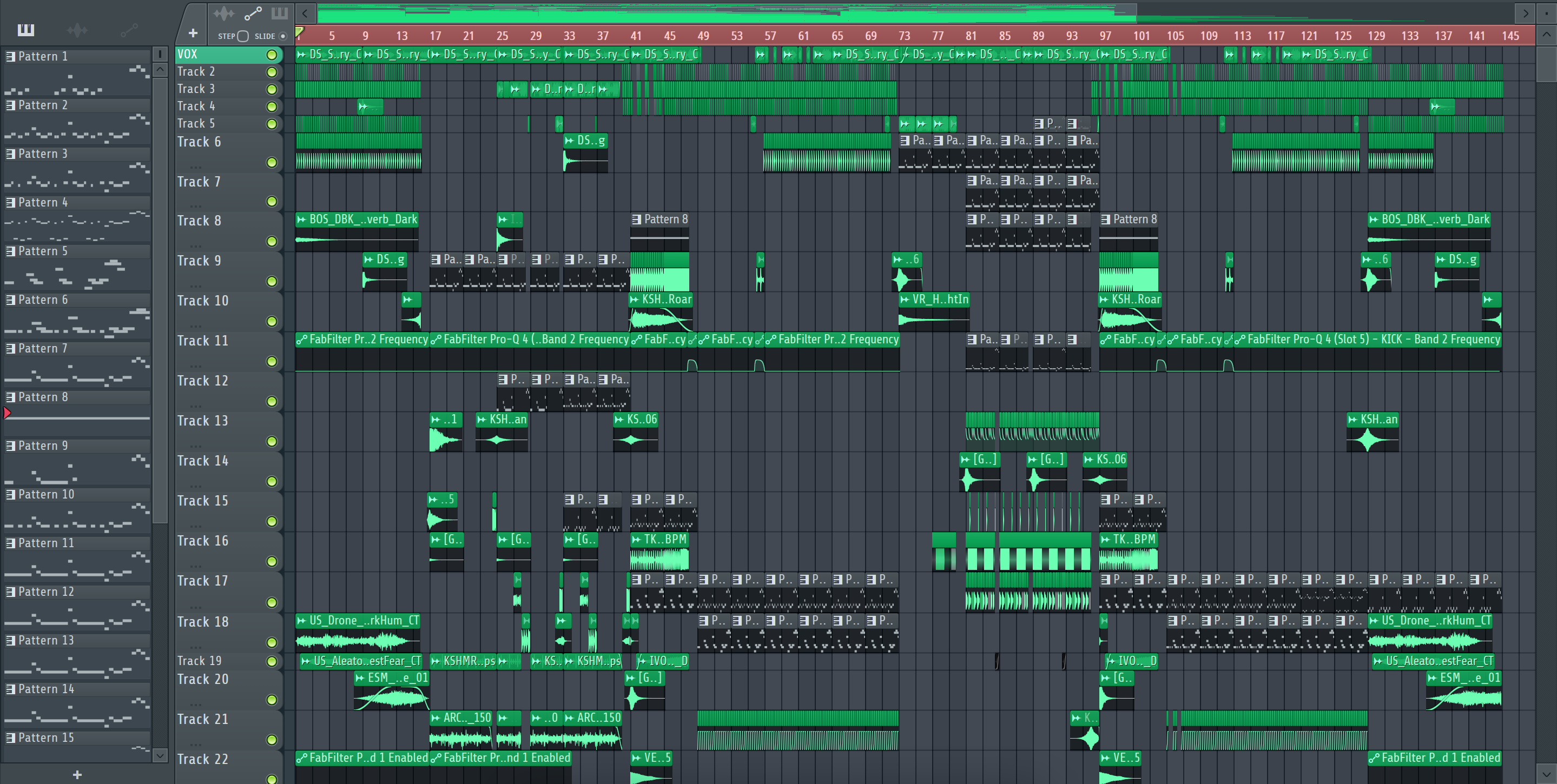Toggle mute LED on Track 15
Image resolution: width=1557 pixels, height=784 pixels.
point(272,521)
